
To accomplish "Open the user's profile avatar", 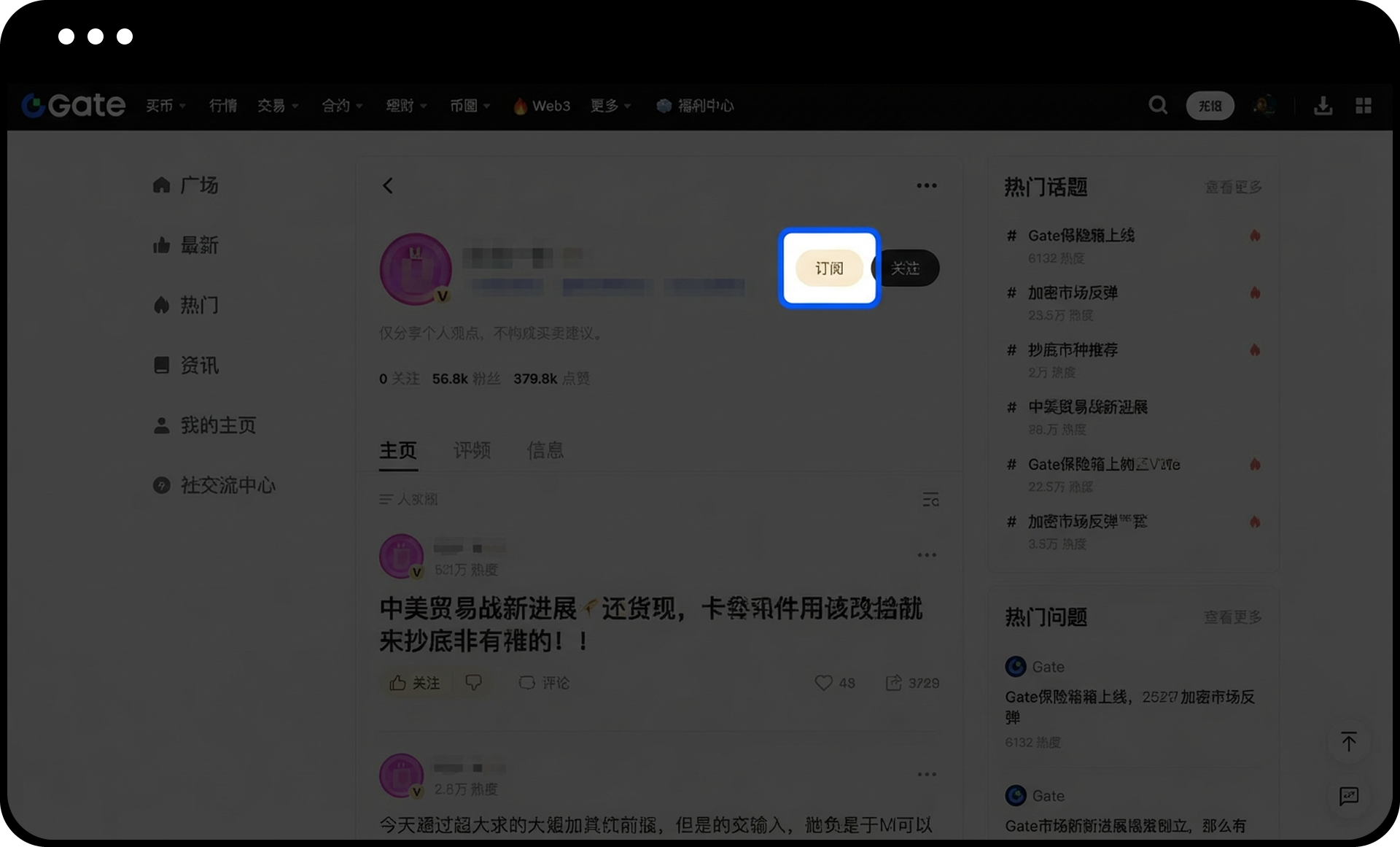I will pyautogui.click(x=416, y=269).
